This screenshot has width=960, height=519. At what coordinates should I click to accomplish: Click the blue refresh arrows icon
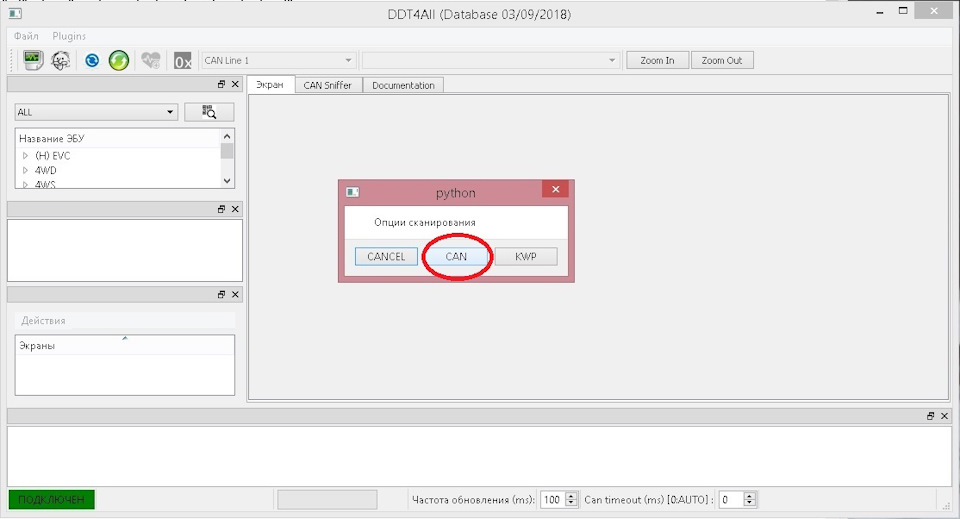(92, 60)
